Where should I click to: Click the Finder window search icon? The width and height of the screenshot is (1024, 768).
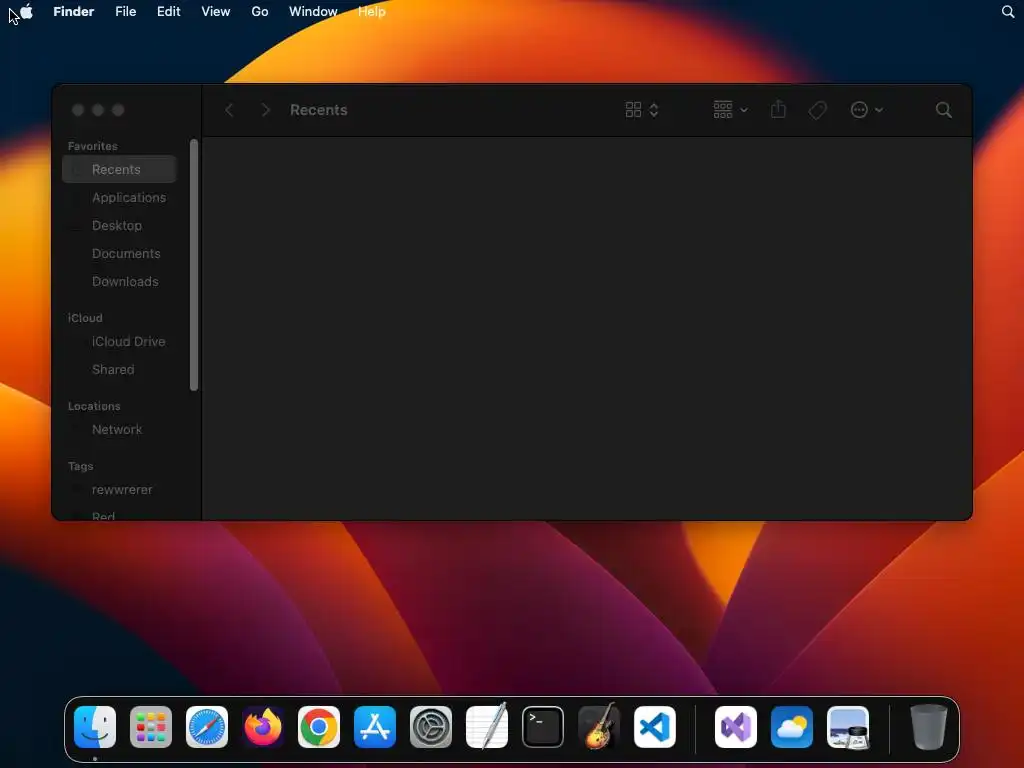pos(944,110)
